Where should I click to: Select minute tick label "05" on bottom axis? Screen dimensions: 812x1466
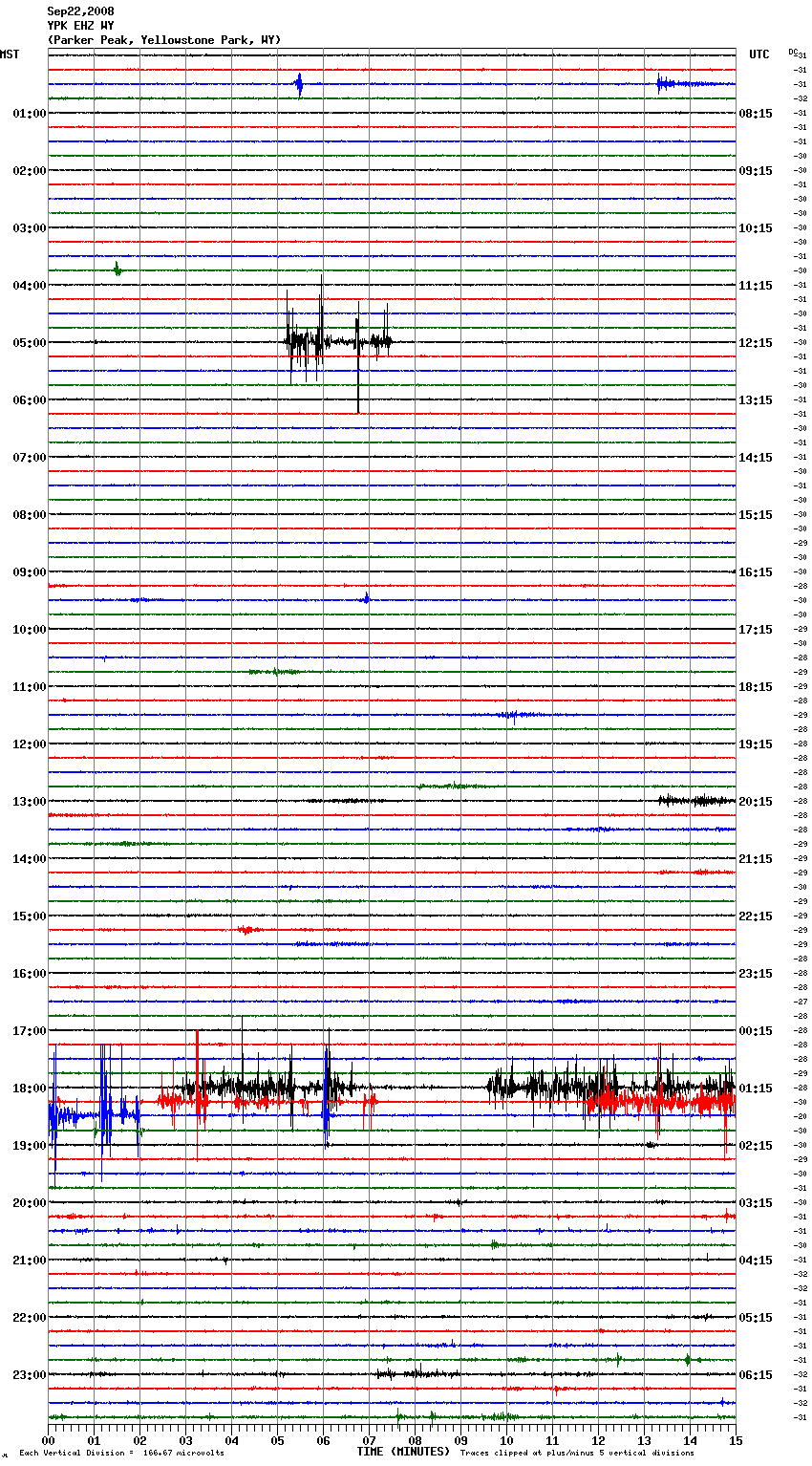[278, 1440]
